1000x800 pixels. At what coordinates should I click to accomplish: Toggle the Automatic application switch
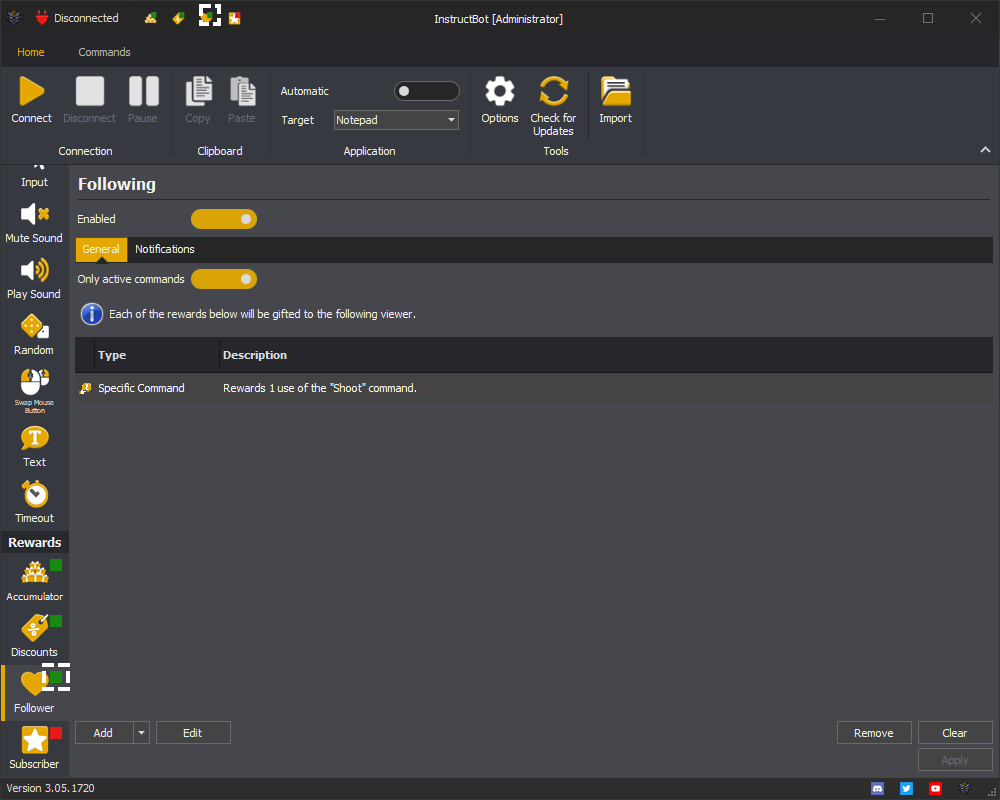(x=427, y=91)
